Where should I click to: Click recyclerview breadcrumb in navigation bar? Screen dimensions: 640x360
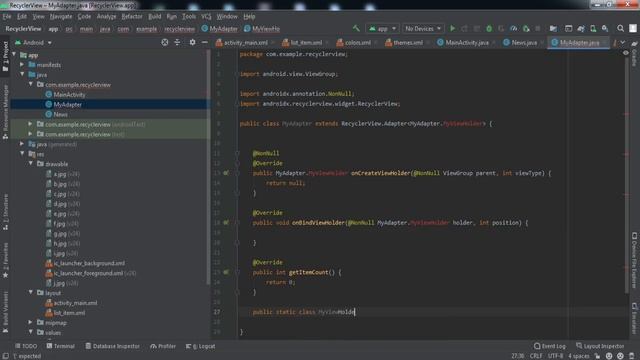180,29
